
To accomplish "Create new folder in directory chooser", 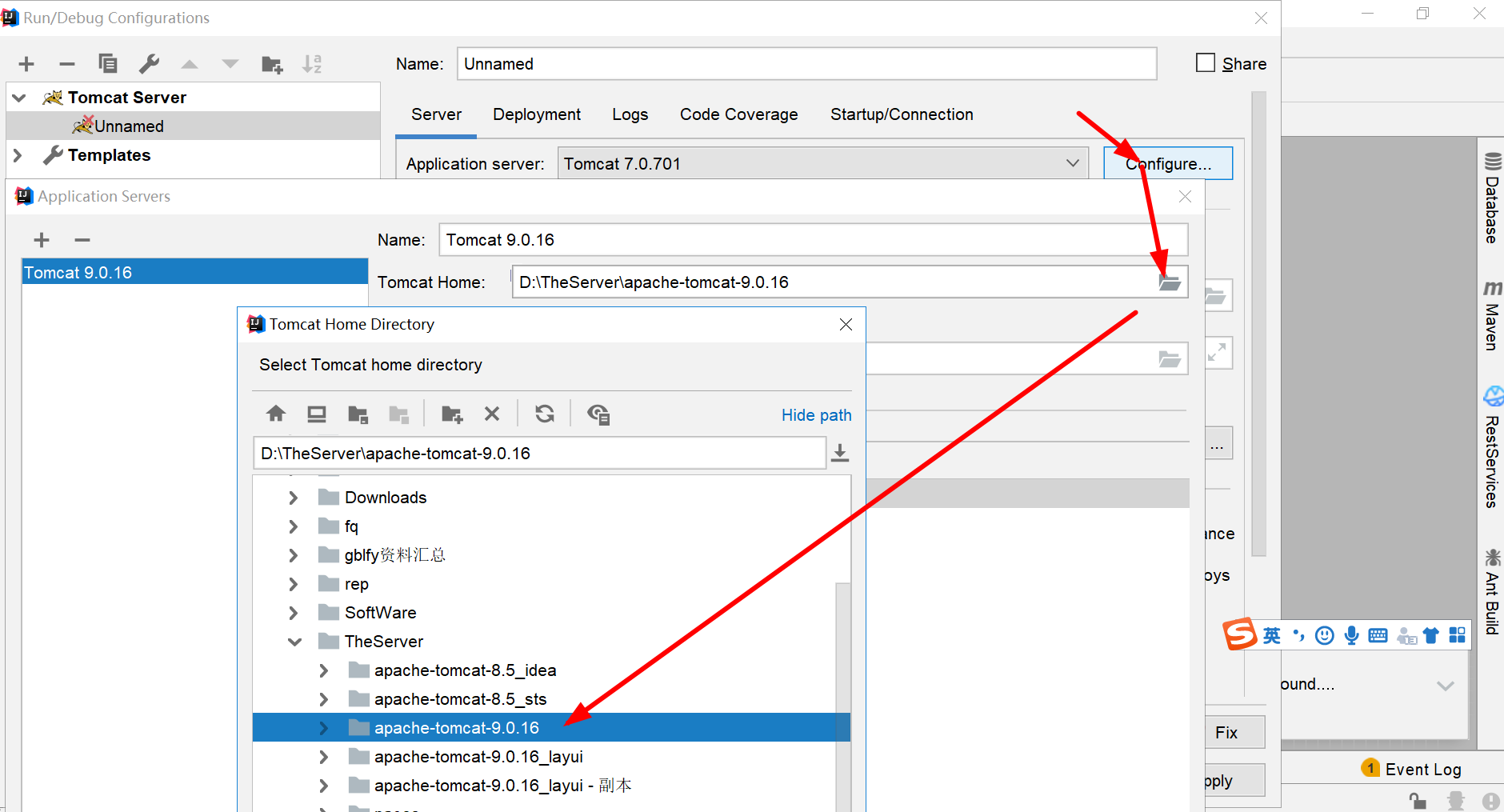I will [452, 414].
